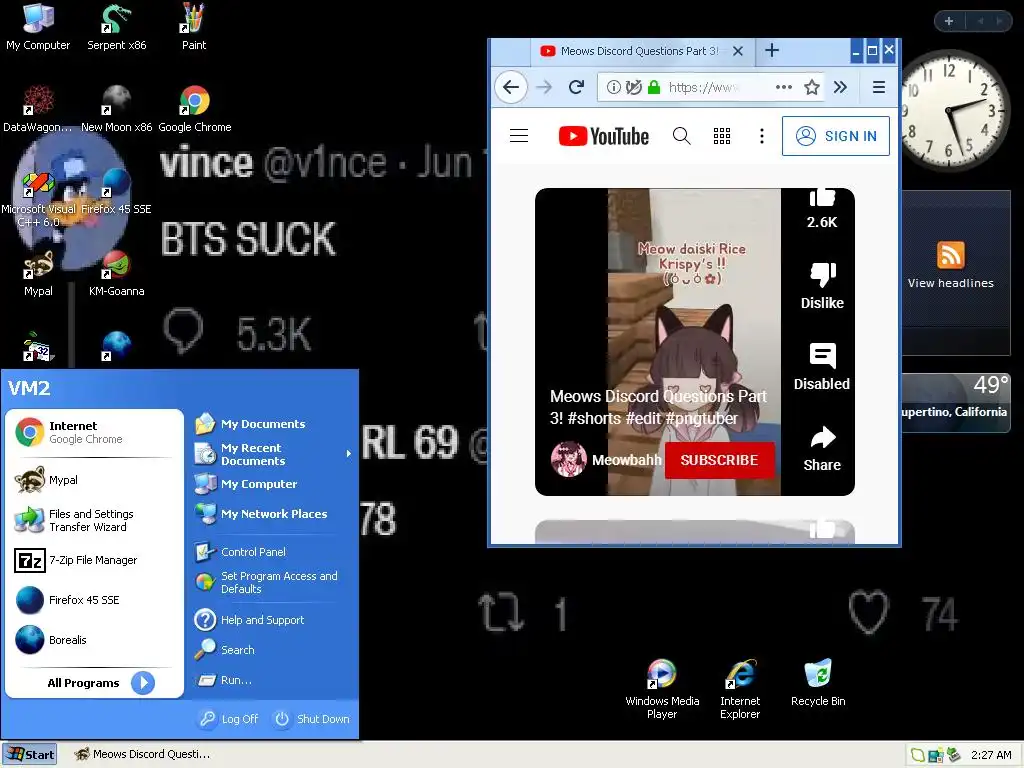Image resolution: width=1024 pixels, height=768 pixels.
Task: Open DataWagon desktop shortcut
Action: [x=38, y=109]
